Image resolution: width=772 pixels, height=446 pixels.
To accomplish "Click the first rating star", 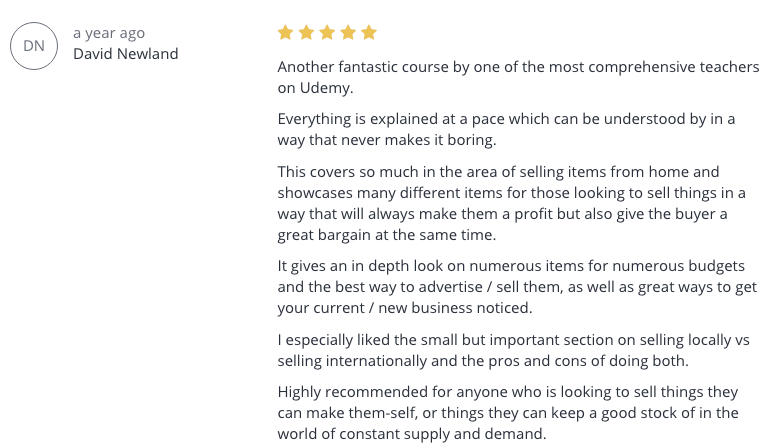I will [286, 32].
